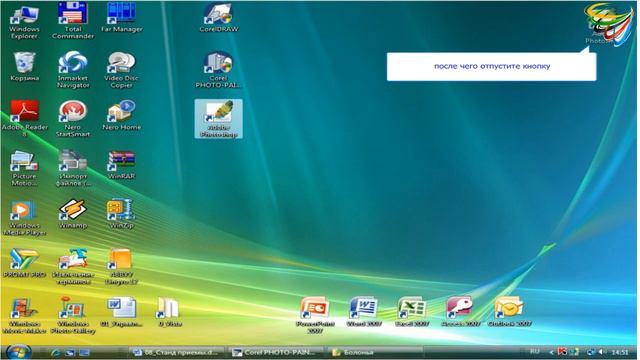Screen dimensions: 640x360
Task: Select the Nero StartSmart icon
Action: pyautogui.click(x=73, y=119)
